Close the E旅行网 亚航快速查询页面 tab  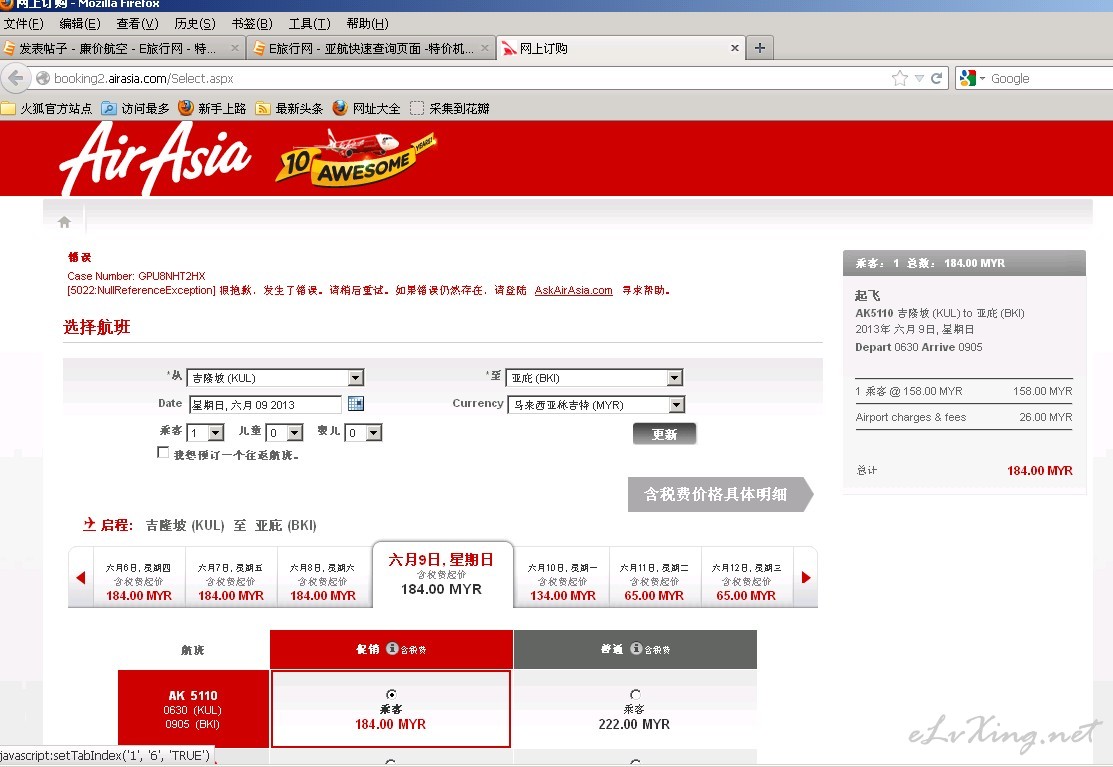click(485, 48)
